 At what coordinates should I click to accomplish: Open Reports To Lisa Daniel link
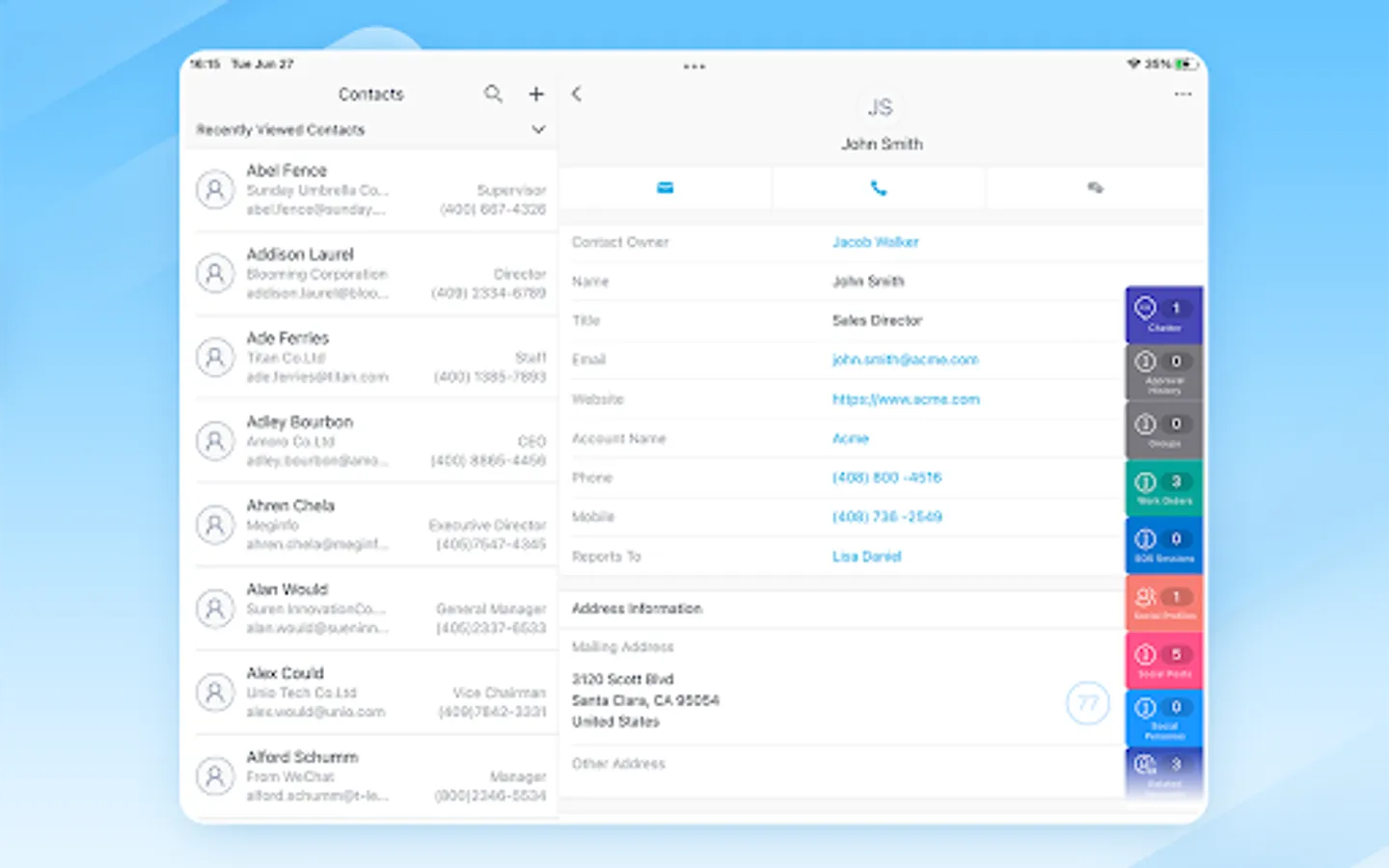(x=867, y=556)
